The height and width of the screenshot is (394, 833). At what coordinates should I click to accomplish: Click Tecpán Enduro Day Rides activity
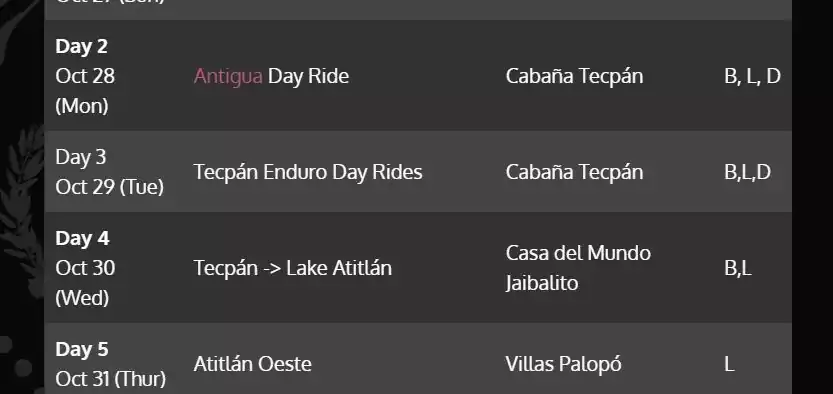(308, 172)
